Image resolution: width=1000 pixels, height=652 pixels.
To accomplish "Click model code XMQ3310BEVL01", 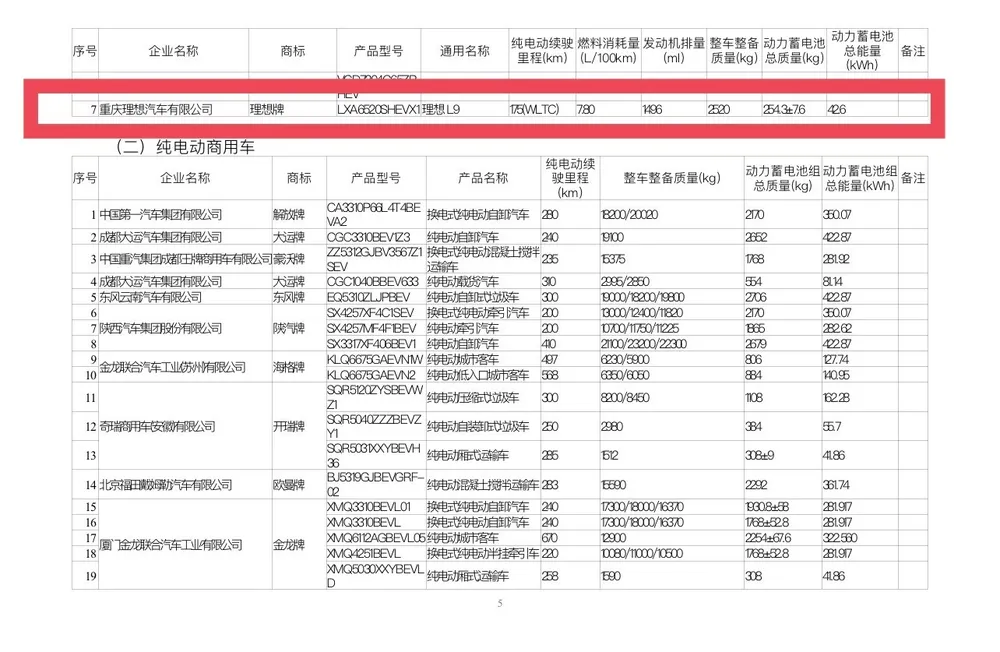I will tap(369, 507).
